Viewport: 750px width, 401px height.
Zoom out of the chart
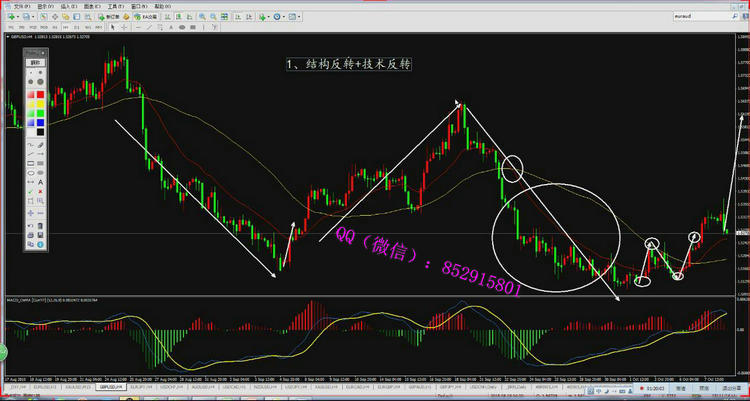(x=212, y=17)
